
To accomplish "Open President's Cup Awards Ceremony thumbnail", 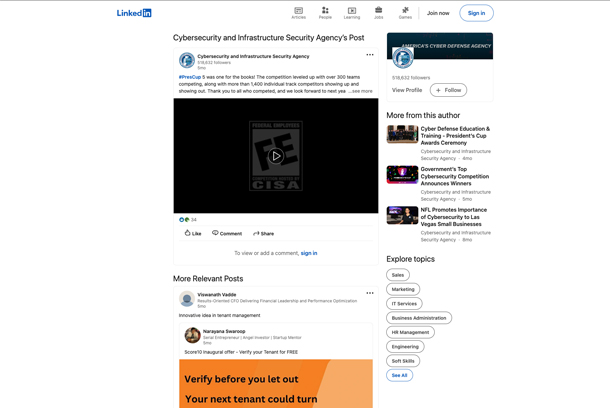I will pos(402,134).
